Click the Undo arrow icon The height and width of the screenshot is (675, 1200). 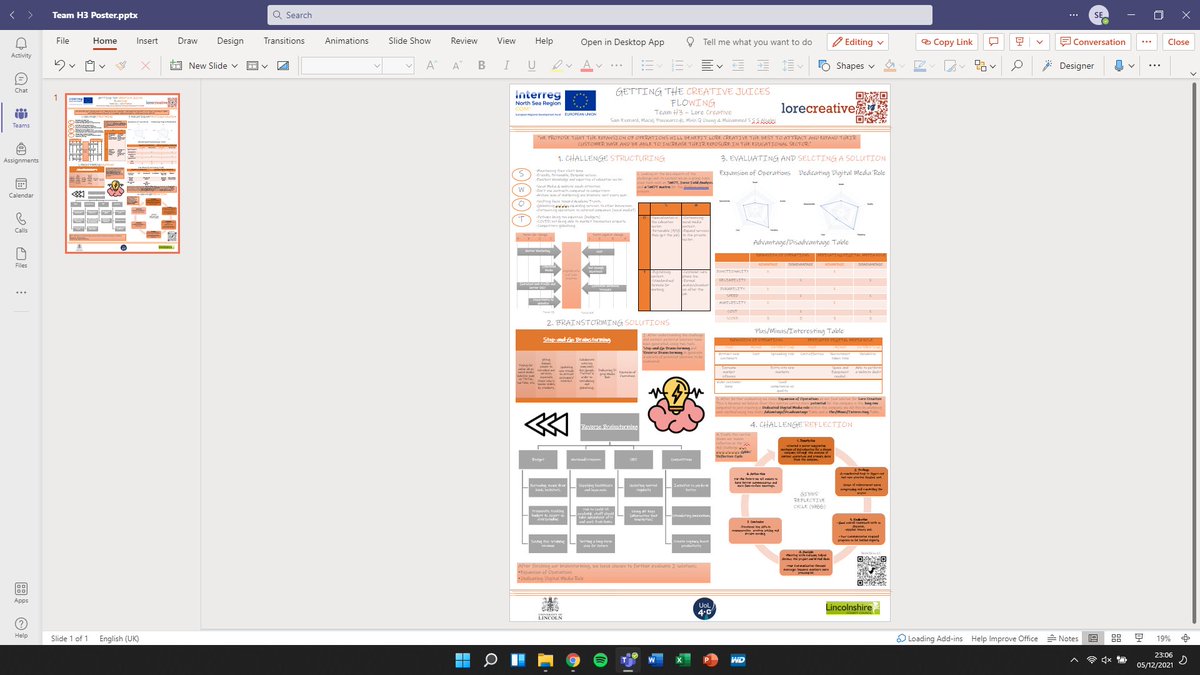click(x=59, y=65)
